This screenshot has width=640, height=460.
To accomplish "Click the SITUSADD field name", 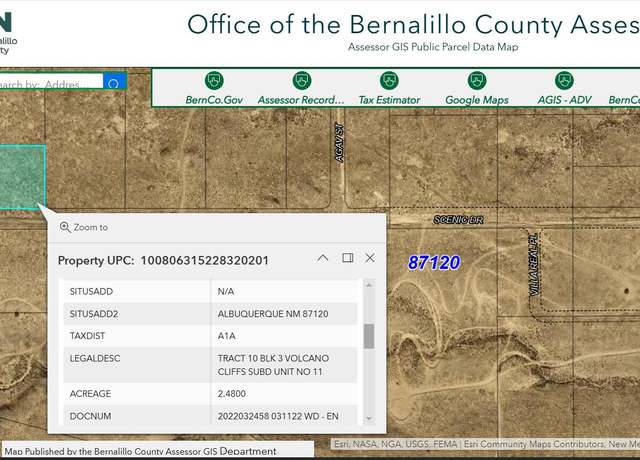I will tap(91, 291).
